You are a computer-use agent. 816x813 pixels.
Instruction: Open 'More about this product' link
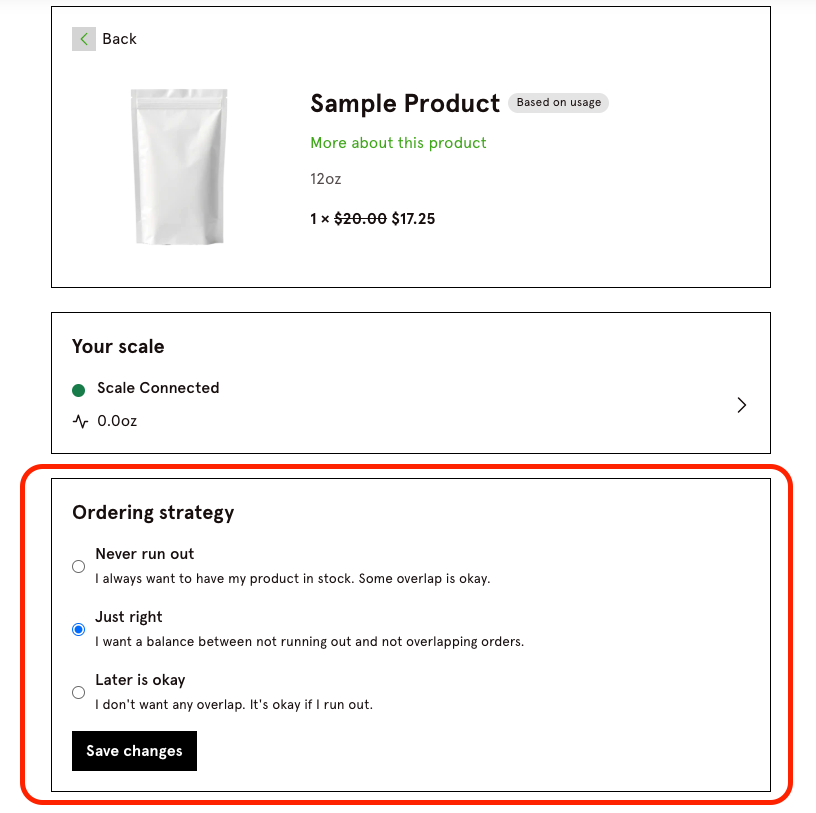point(398,143)
